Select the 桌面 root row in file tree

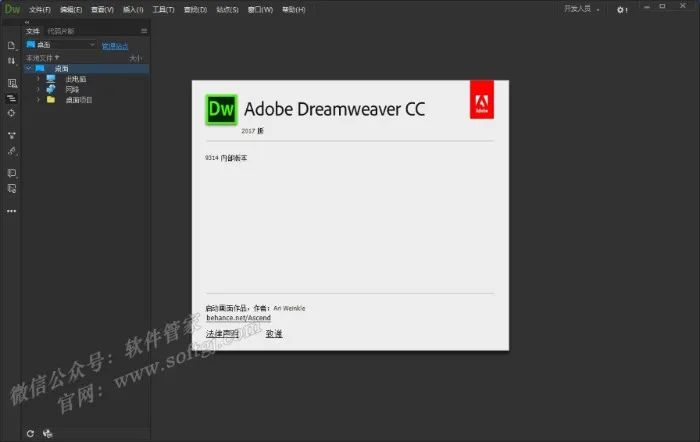coord(87,68)
